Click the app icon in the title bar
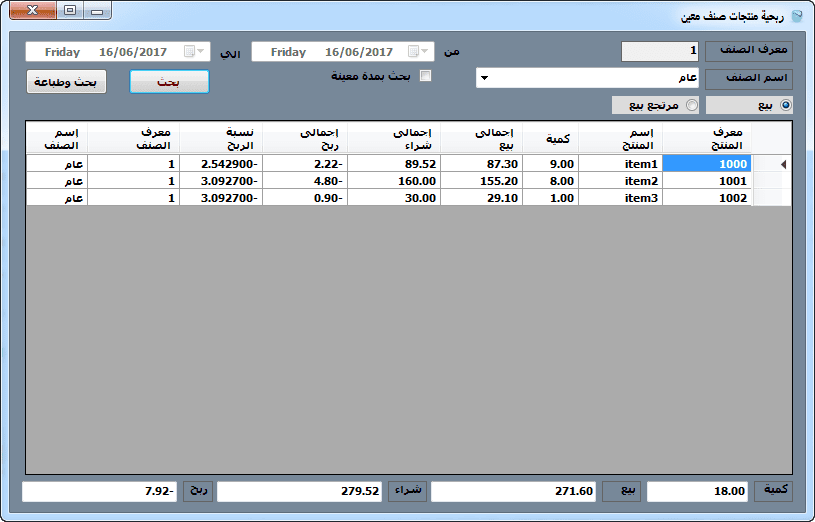 796,15
